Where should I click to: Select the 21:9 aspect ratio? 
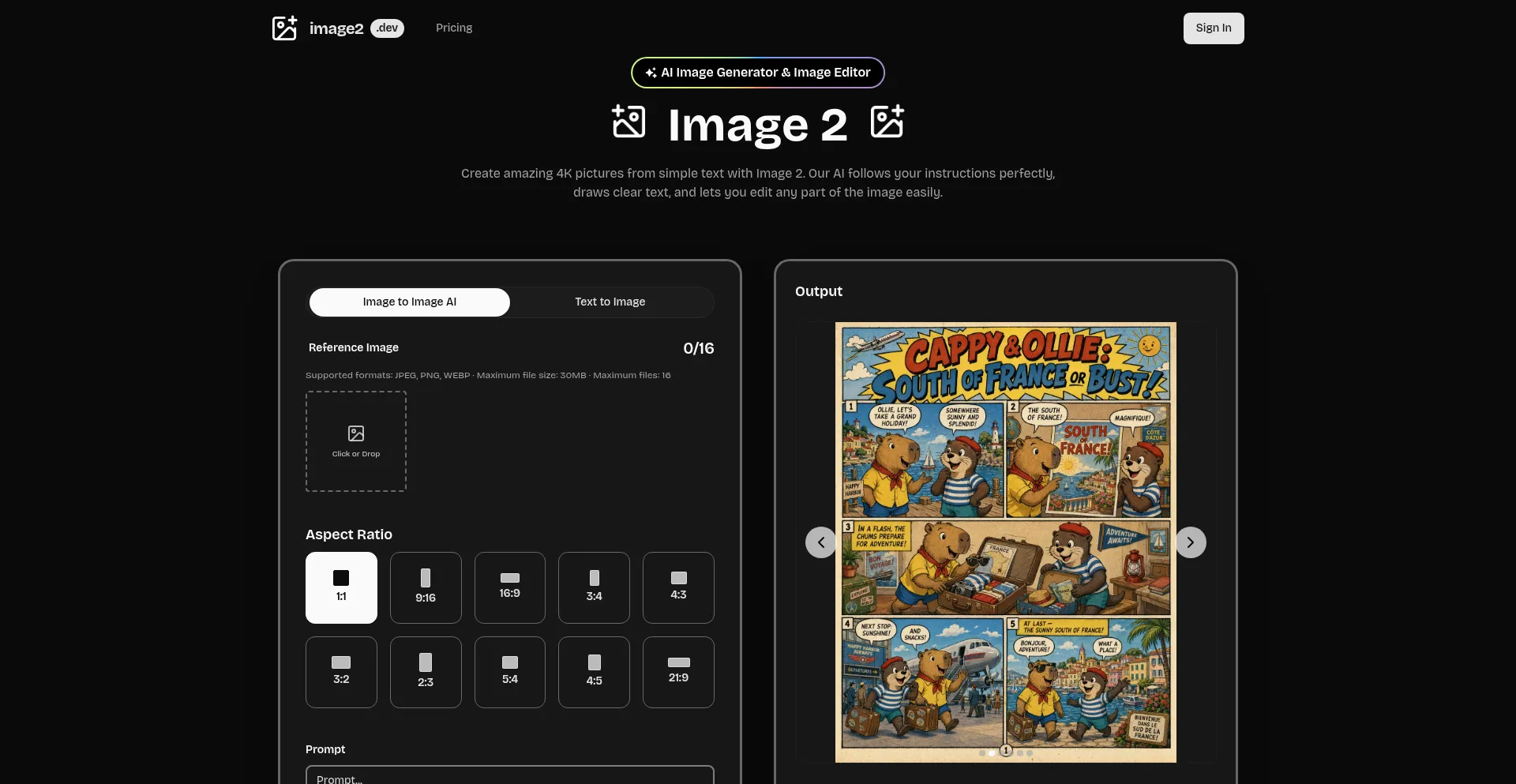point(678,672)
